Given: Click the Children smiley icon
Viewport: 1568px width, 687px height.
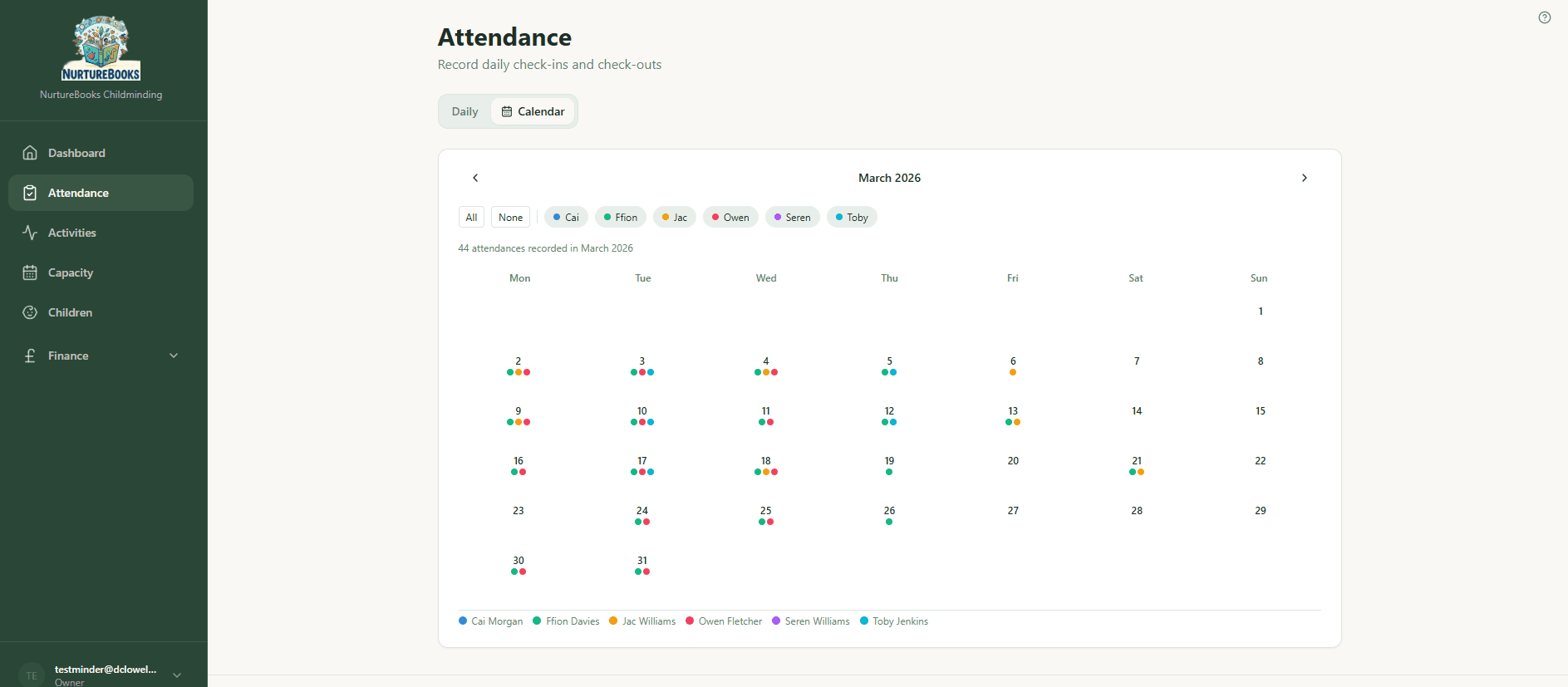Looking at the screenshot, I should coord(30,312).
